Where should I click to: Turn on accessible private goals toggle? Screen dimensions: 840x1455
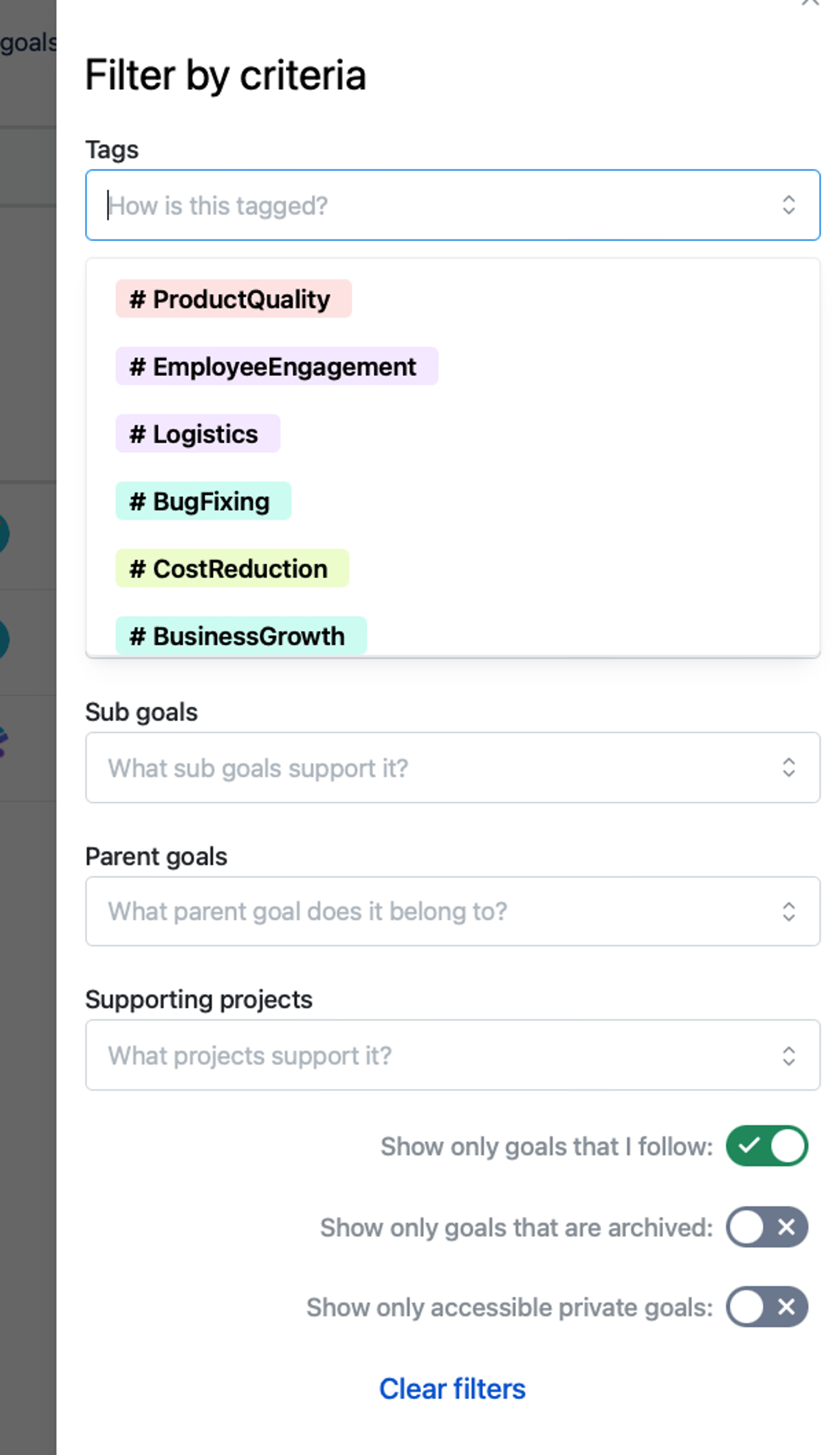(x=767, y=1307)
